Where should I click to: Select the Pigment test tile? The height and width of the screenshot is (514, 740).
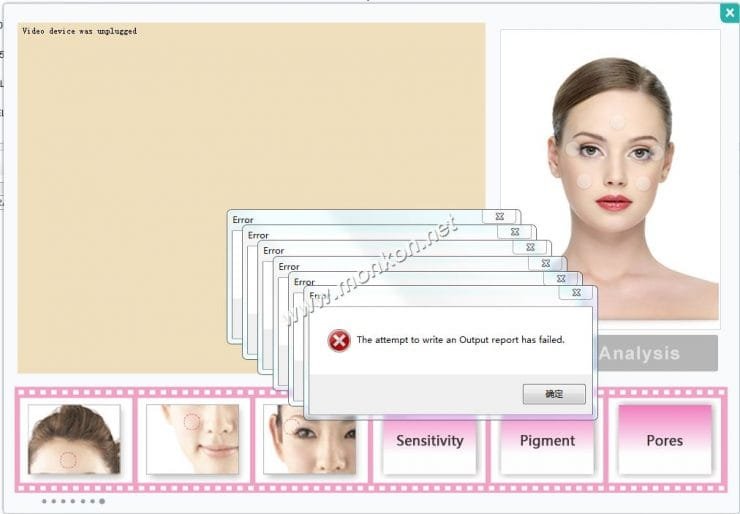pyautogui.click(x=547, y=440)
